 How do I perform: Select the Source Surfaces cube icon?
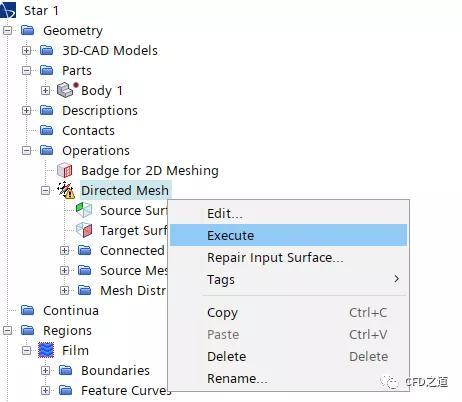tap(84, 210)
